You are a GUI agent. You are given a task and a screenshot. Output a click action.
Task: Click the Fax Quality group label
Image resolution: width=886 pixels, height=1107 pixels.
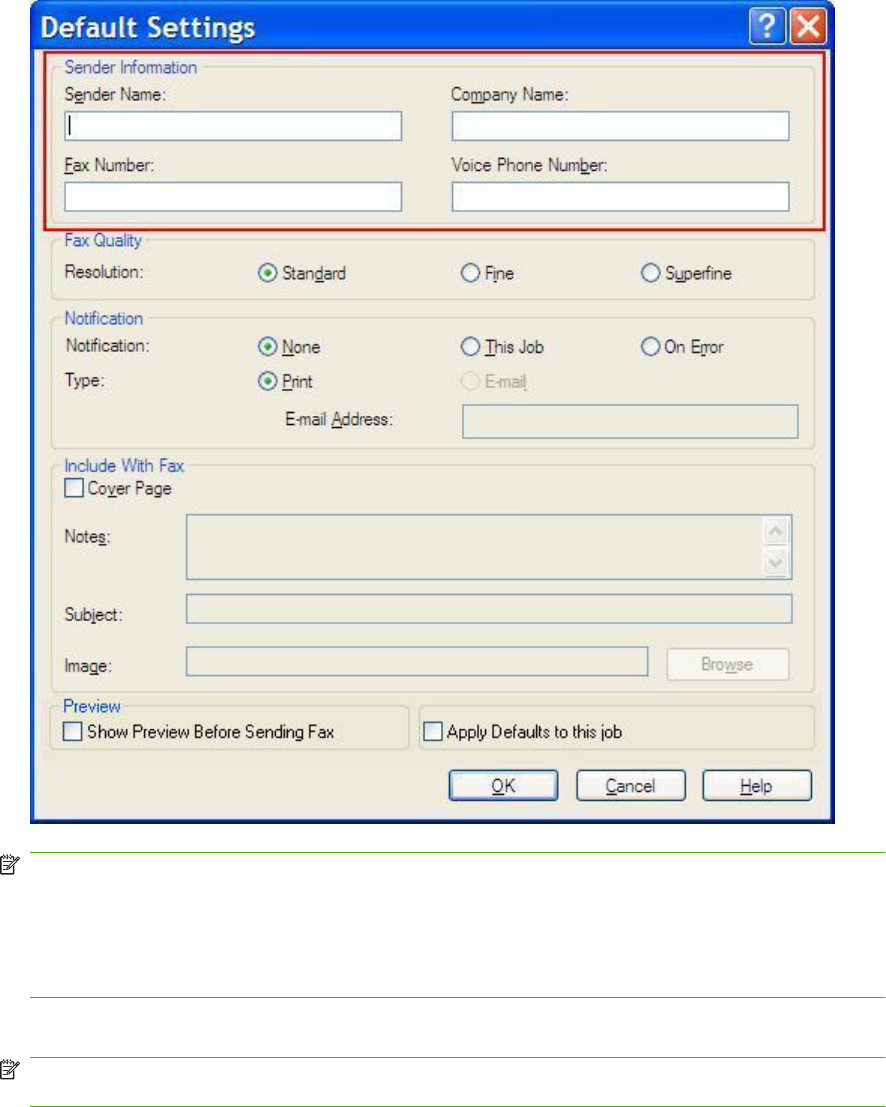pos(103,240)
